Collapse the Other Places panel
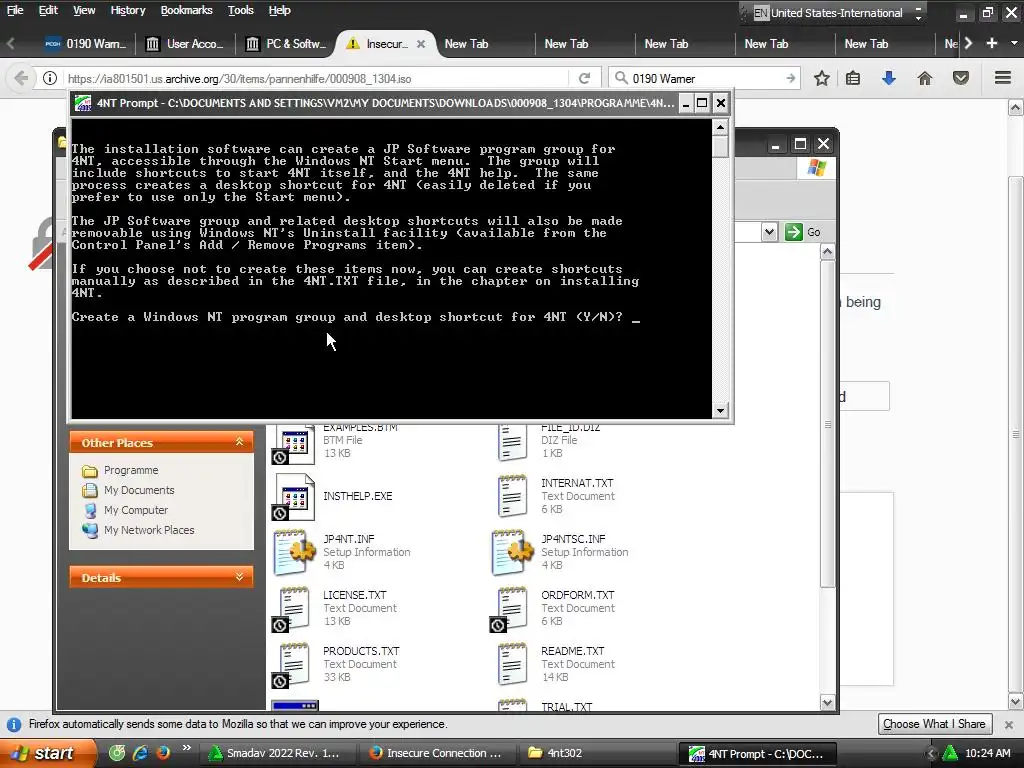Image resolution: width=1024 pixels, height=768 pixels. 240,442
